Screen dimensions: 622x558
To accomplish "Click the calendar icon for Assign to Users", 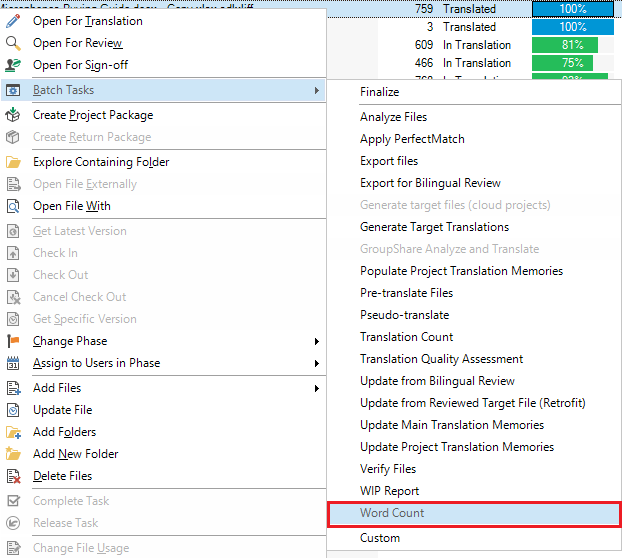I will click(13, 363).
